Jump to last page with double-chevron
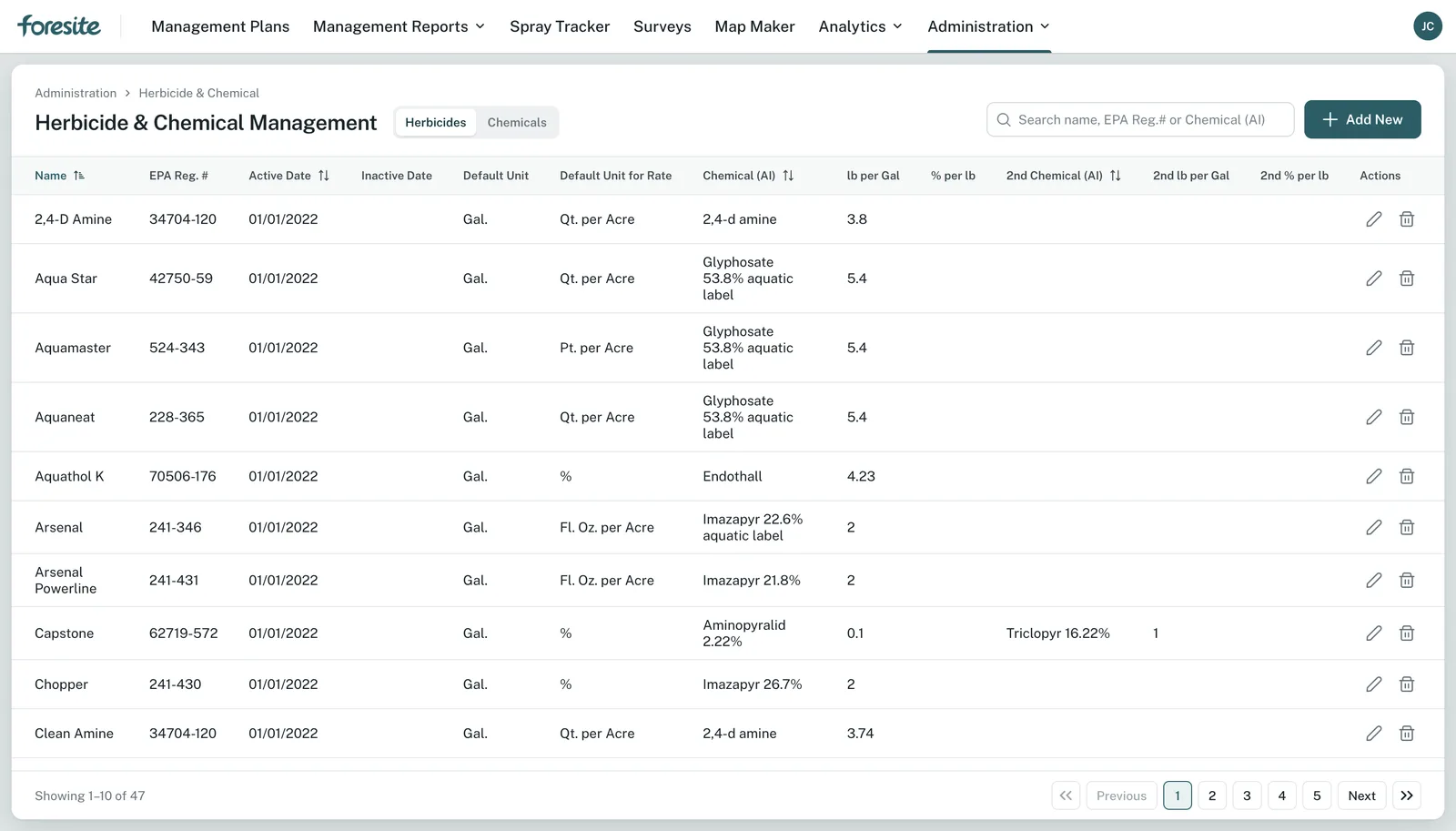 [1407, 796]
